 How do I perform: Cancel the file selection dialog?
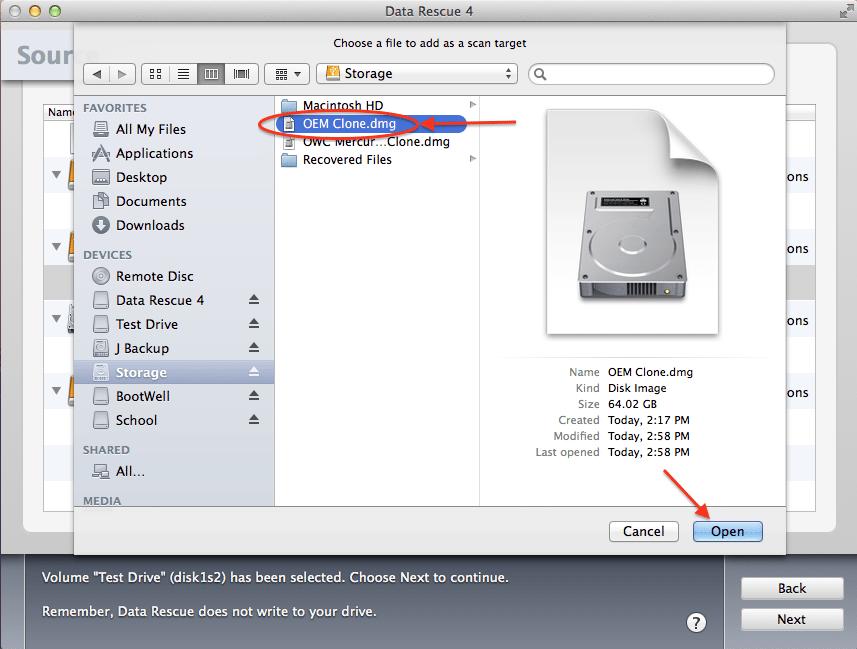point(643,531)
